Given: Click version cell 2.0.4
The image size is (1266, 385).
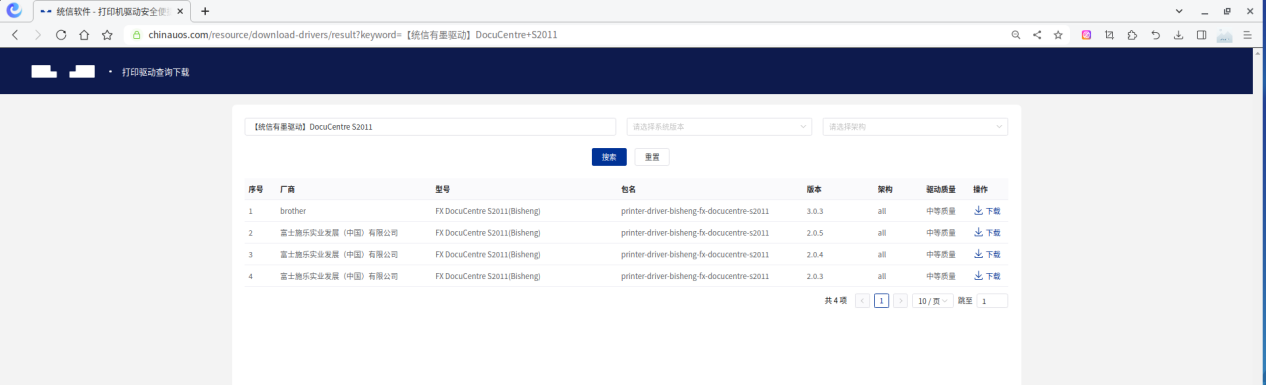Looking at the screenshot, I should (x=816, y=255).
